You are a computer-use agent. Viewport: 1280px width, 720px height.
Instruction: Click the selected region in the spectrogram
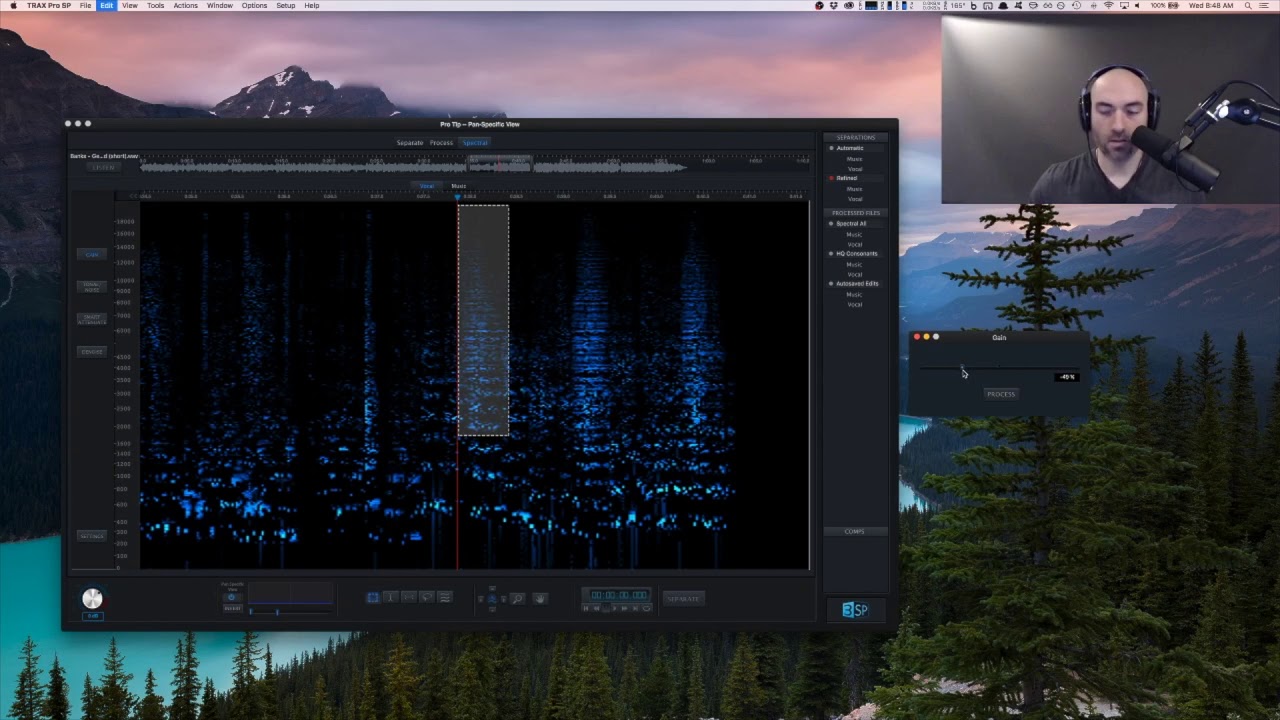coord(484,321)
